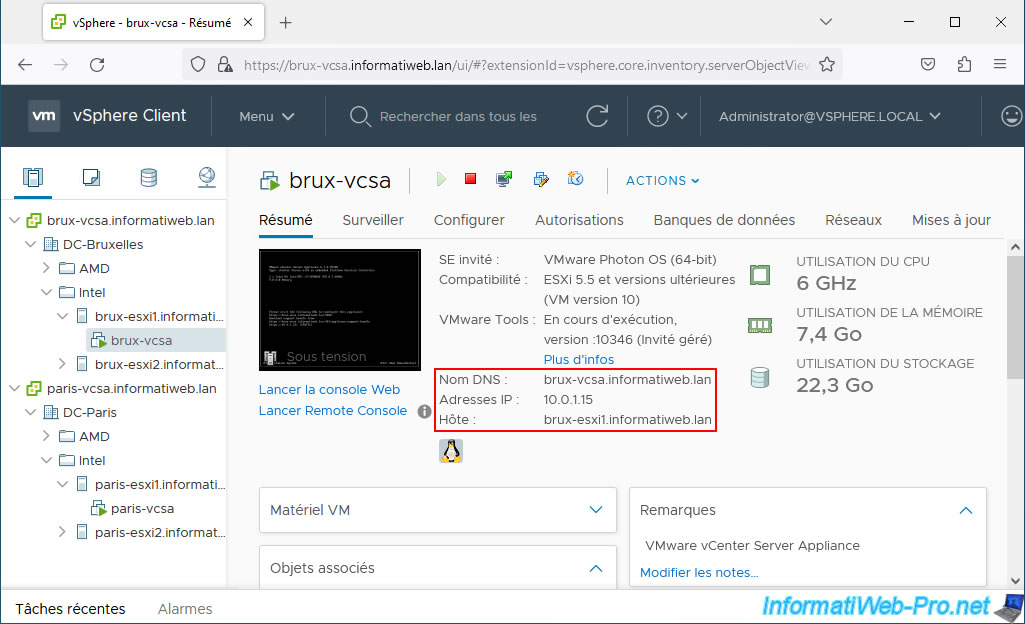Collapse the Remarques panel
Viewport: 1025px width, 624px height.
click(x=966, y=510)
